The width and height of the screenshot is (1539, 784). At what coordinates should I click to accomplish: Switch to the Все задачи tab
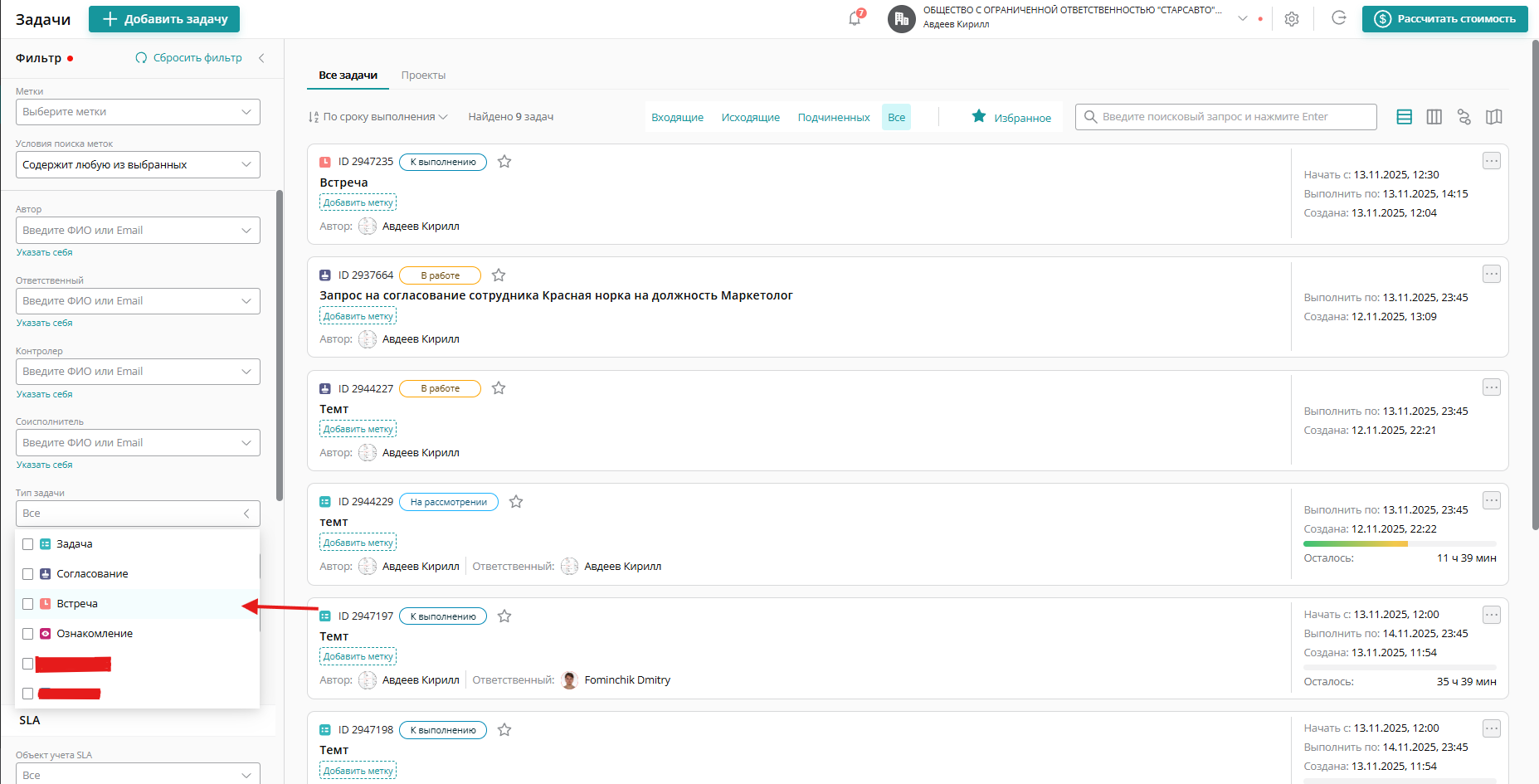click(348, 75)
